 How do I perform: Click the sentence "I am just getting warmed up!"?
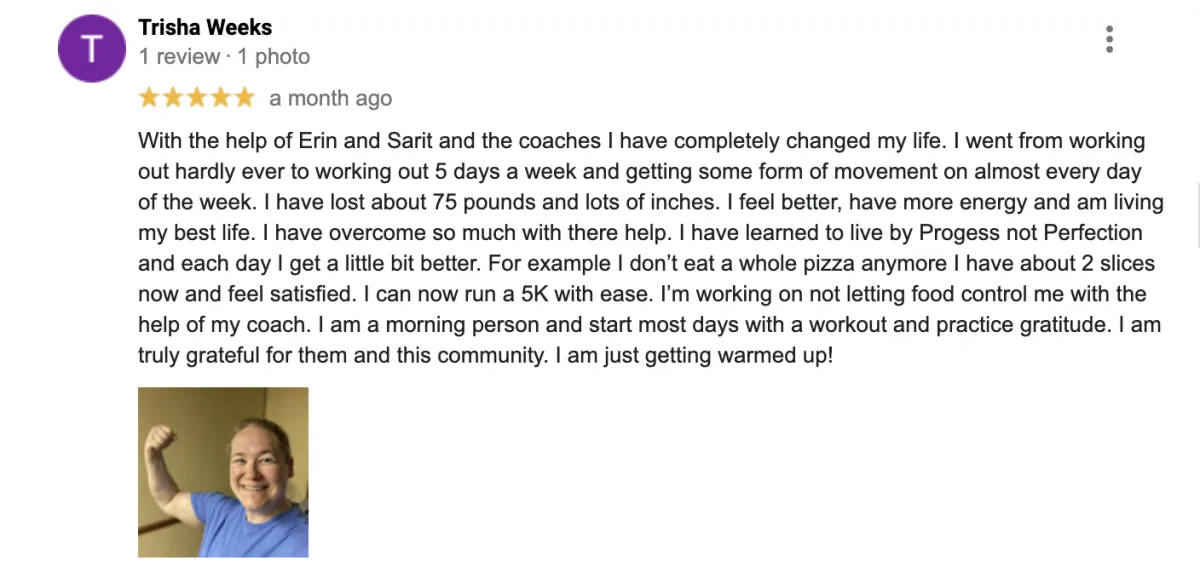tap(694, 355)
